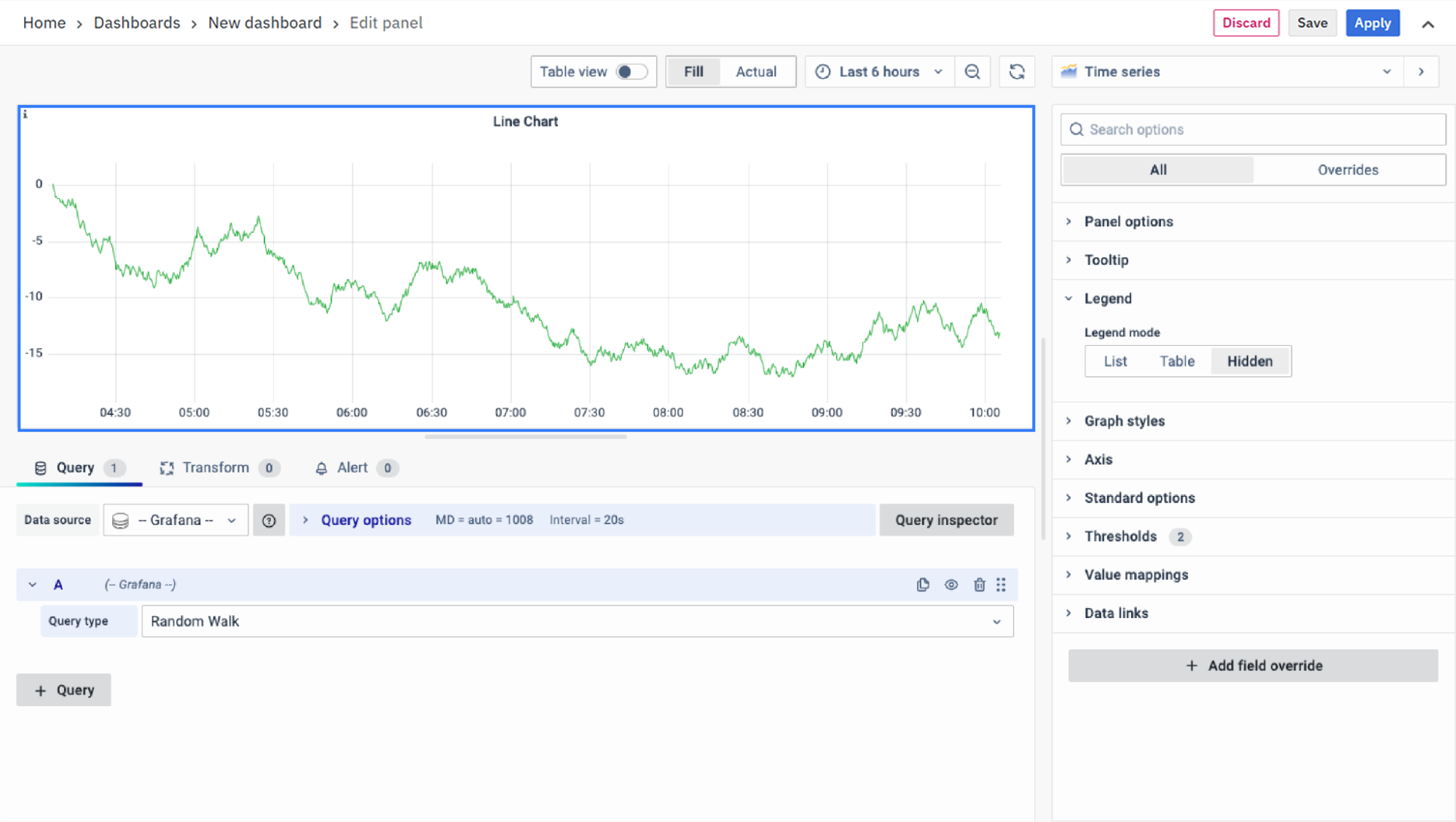Image resolution: width=1456 pixels, height=822 pixels.
Task: Click the refresh dashboard icon
Action: coord(1017,71)
